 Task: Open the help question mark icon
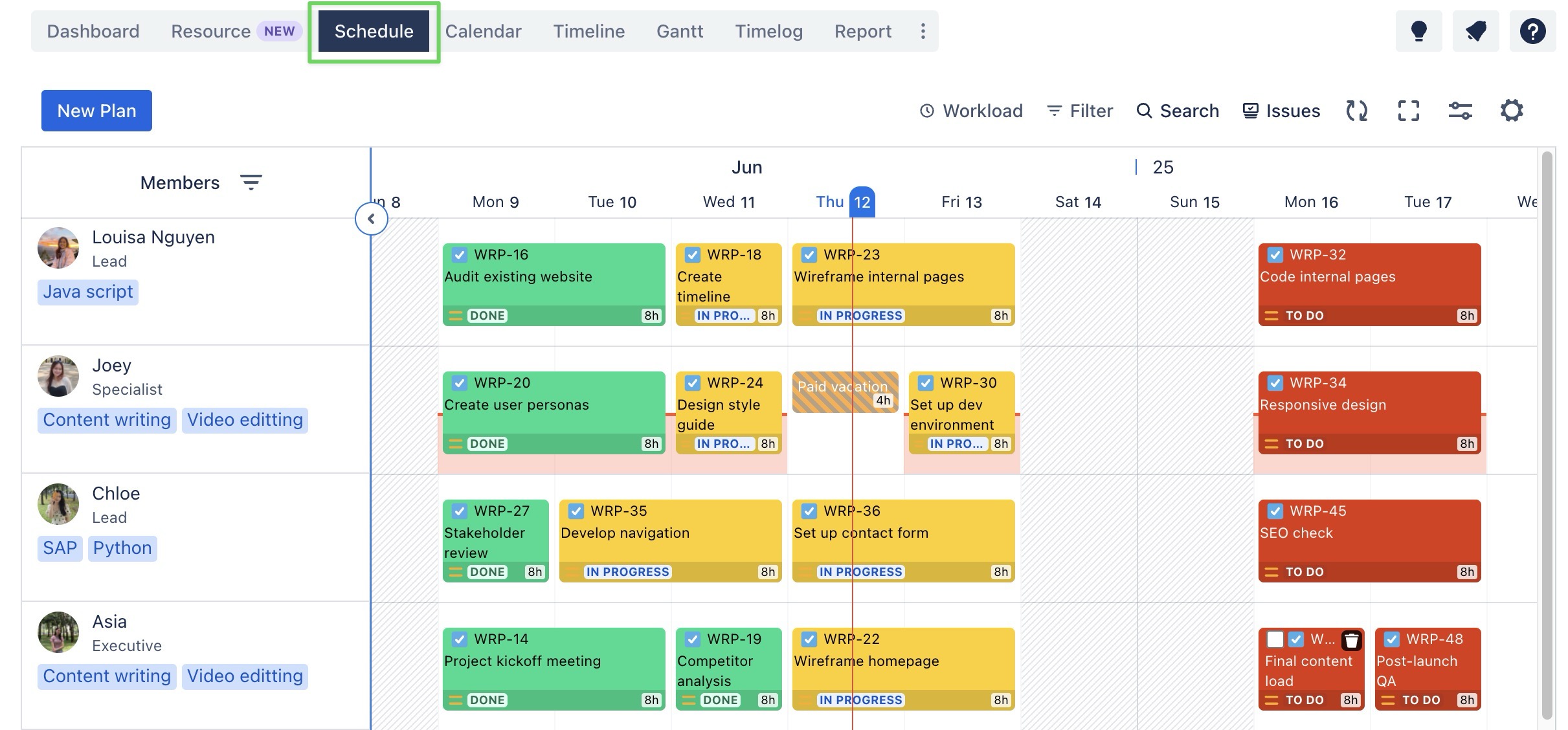click(x=1532, y=31)
